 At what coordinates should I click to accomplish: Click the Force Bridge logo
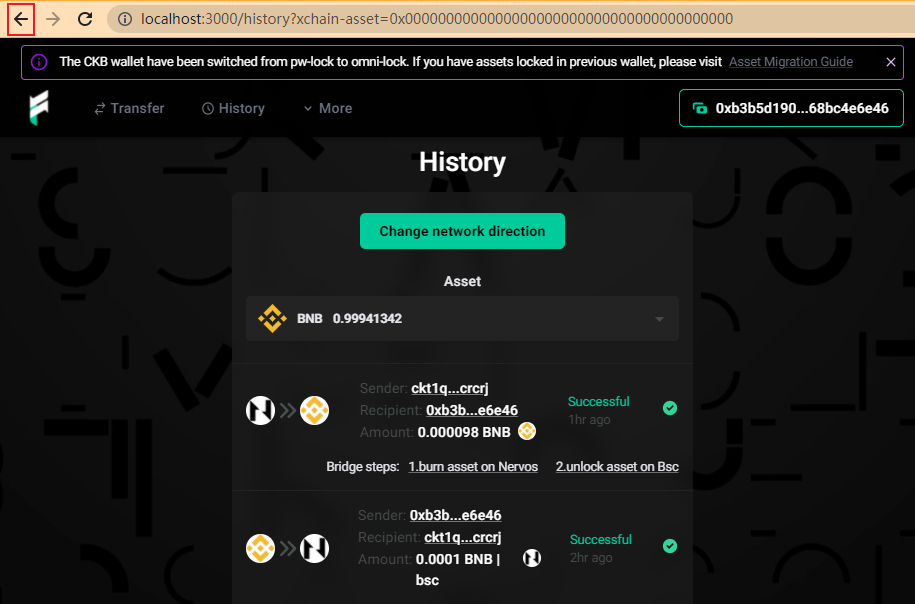(x=39, y=108)
